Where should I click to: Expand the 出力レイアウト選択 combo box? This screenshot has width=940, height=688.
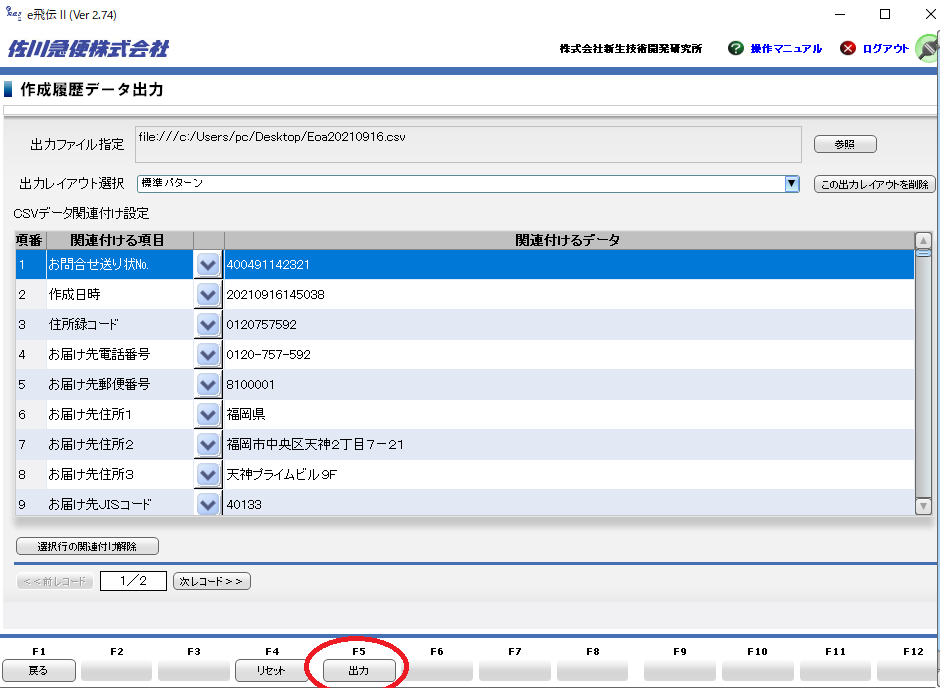[792, 183]
